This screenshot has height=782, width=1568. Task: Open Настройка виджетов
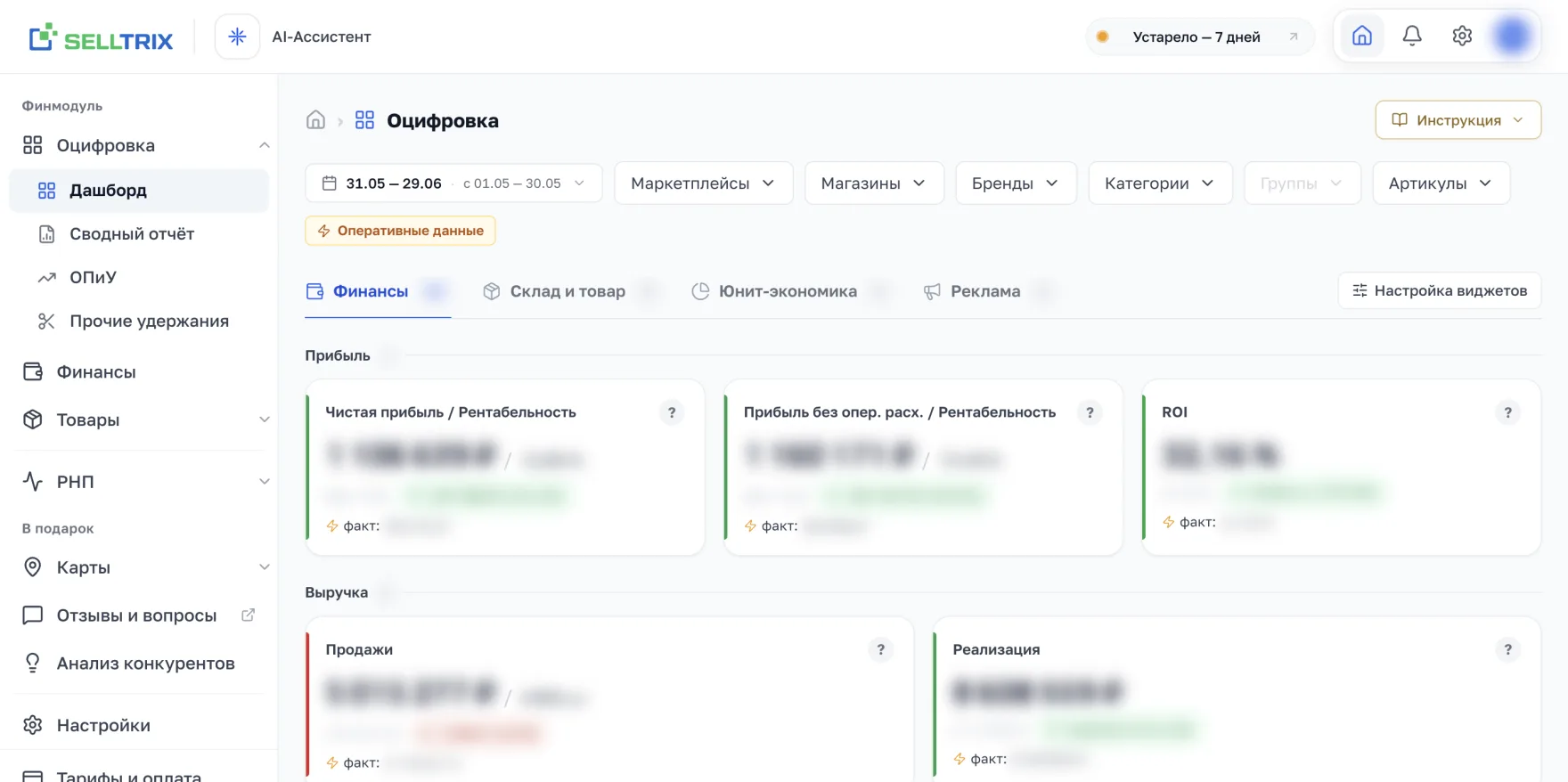pyautogui.click(x=1439, y=290)
